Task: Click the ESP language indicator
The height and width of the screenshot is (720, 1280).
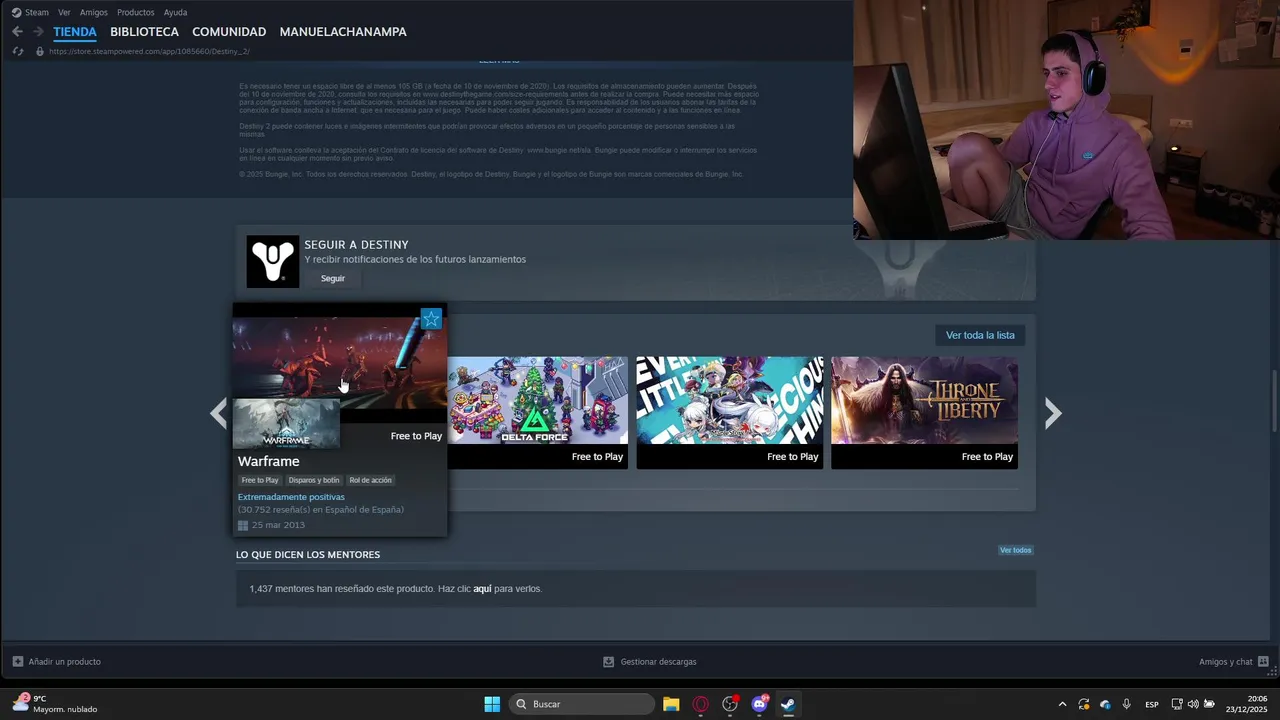Action: pos(1152,704)
